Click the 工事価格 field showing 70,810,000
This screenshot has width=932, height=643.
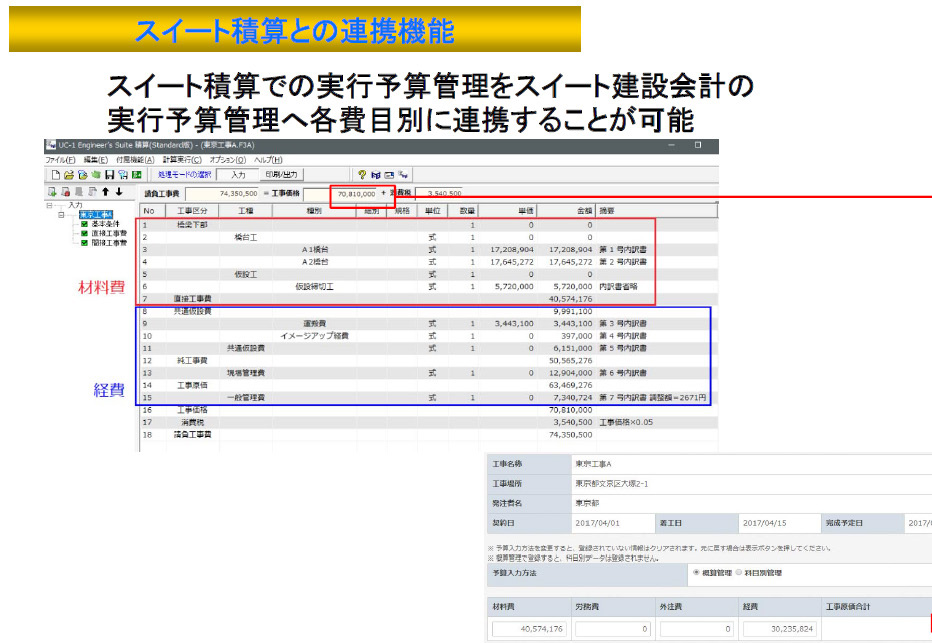click(341, 194)
